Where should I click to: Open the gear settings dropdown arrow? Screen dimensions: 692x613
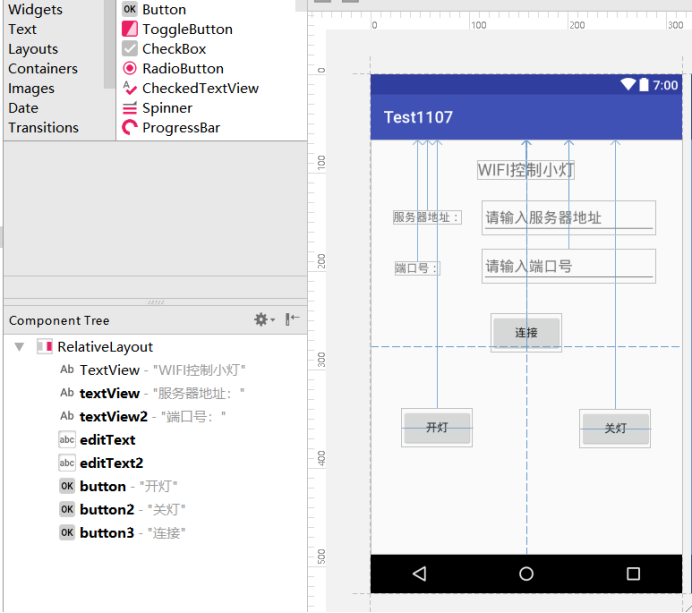click(273, 320)
